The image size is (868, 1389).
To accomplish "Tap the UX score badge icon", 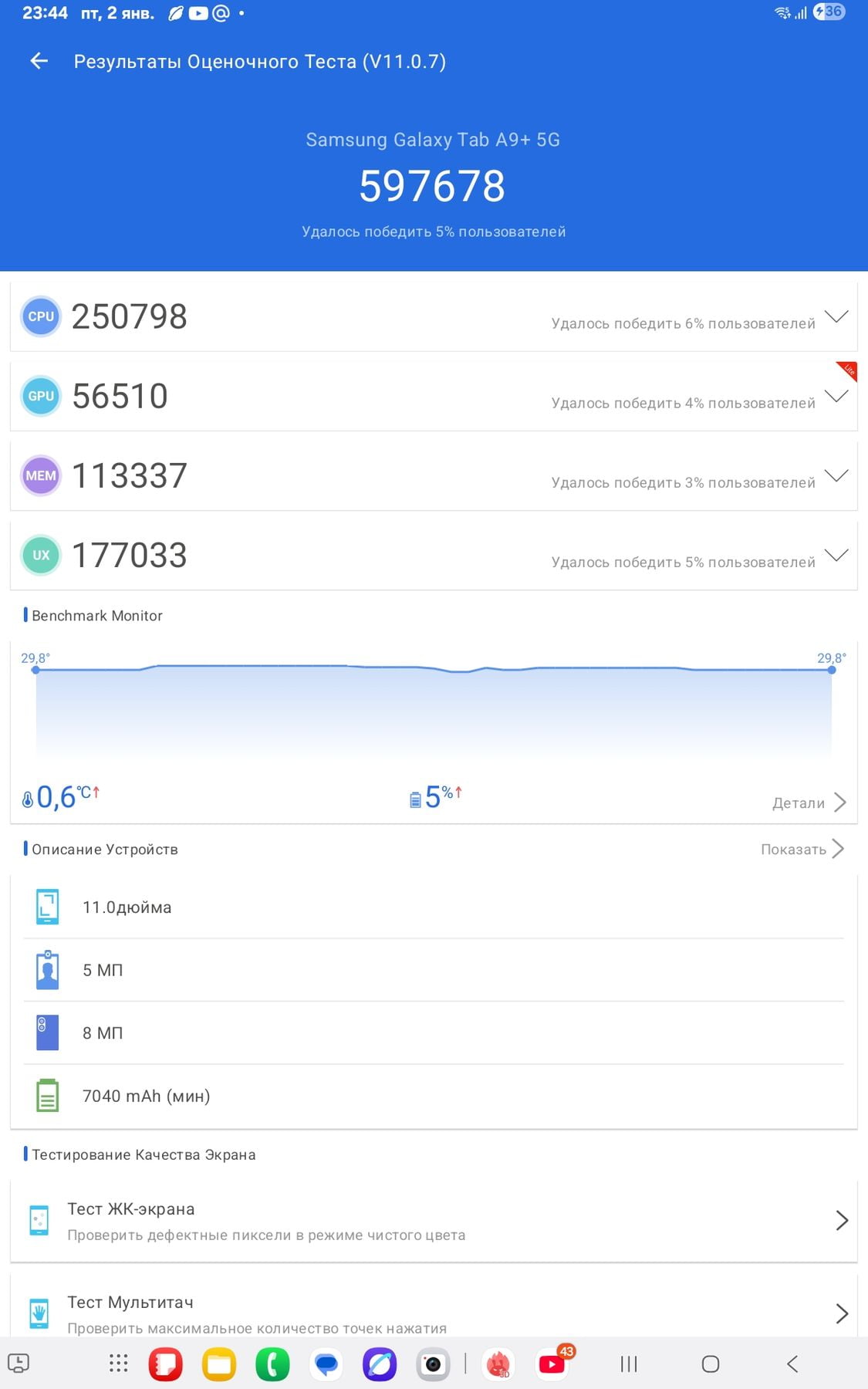I will [x=41, y=555].
